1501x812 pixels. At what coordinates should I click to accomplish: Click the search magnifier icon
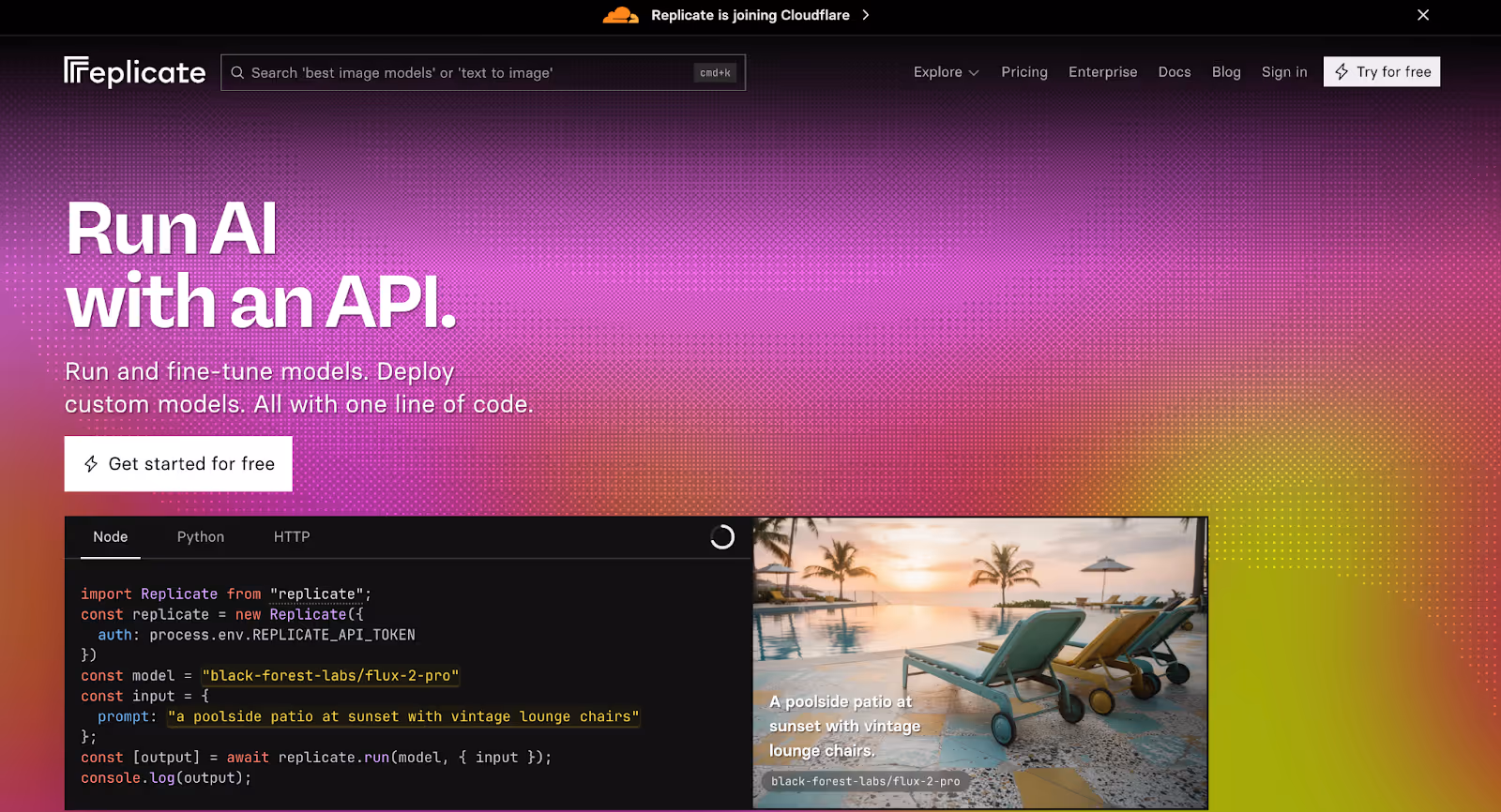[x=237, y=72]
